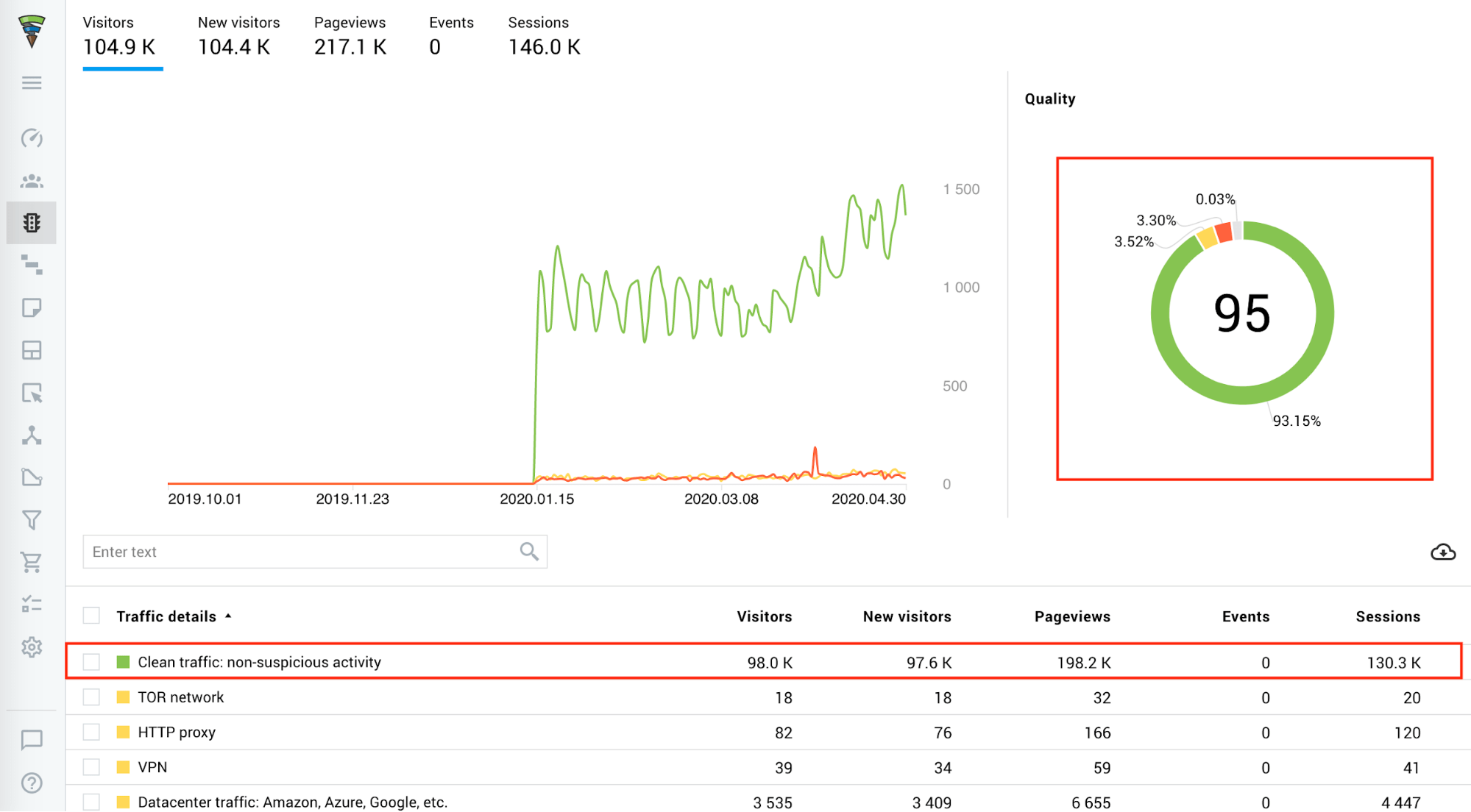Click the 3 535 visitors value
The height and width of the screenshot is (812, 1471).
click(x=773, y=802)
